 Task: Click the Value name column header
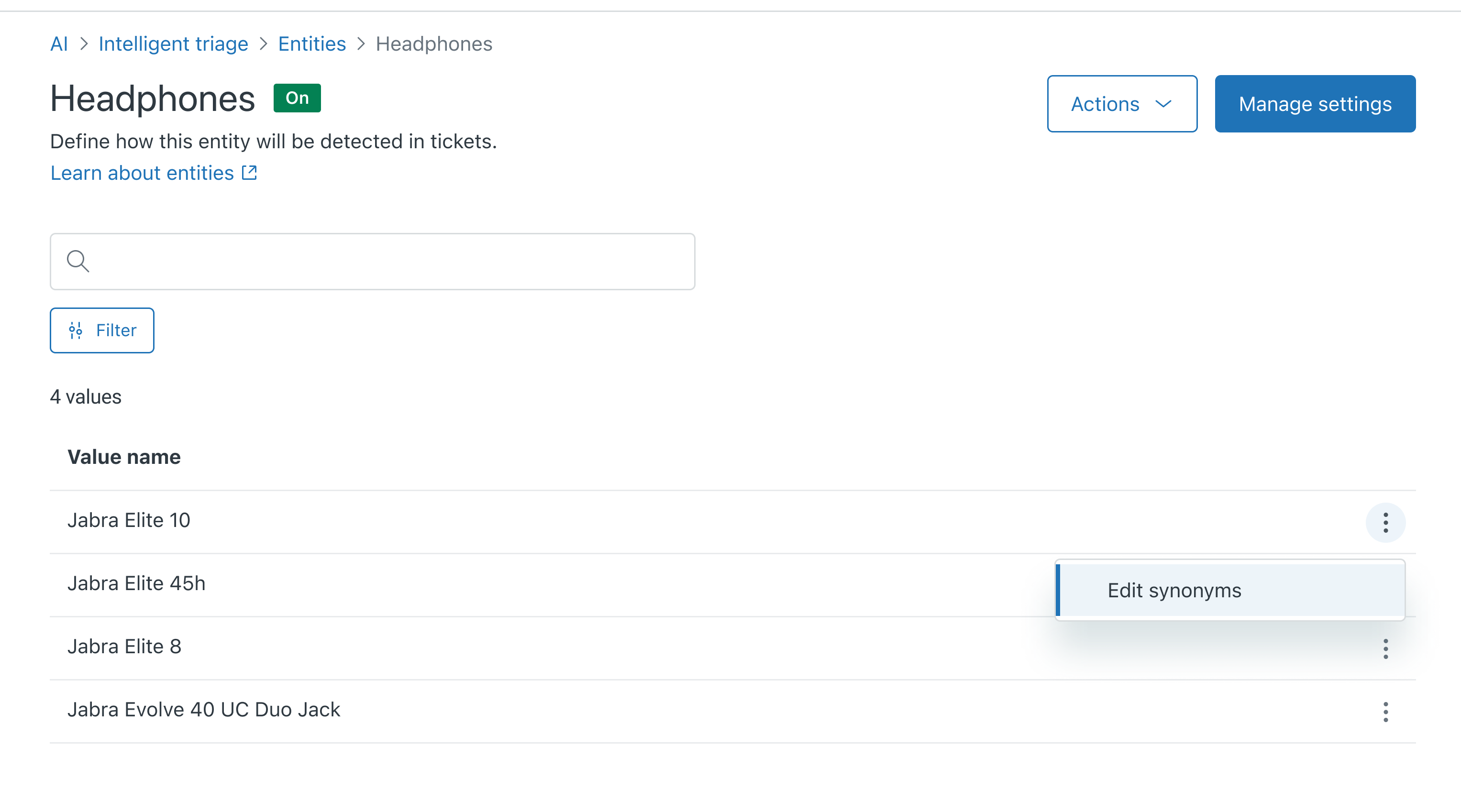click(123, 457)
